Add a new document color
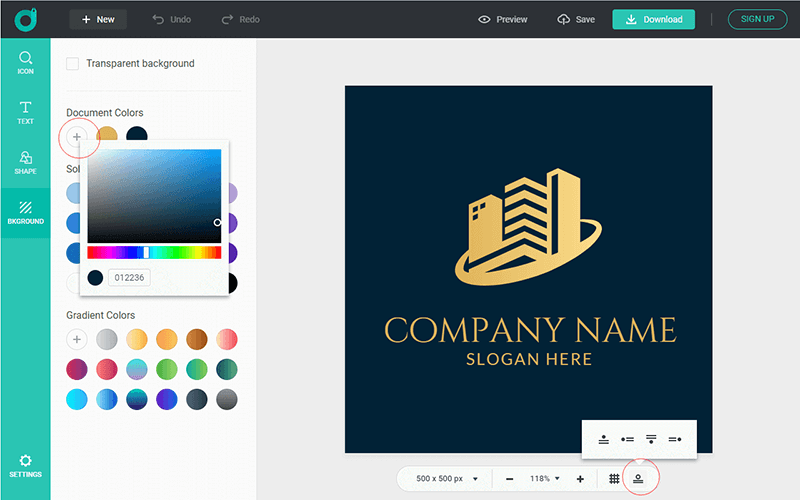Viewport: 800px width, 500px height. (77, 136)
